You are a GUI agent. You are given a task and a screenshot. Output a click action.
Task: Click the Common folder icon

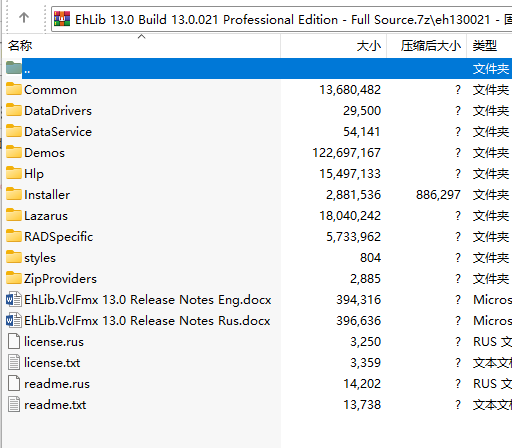pos(14,89)
